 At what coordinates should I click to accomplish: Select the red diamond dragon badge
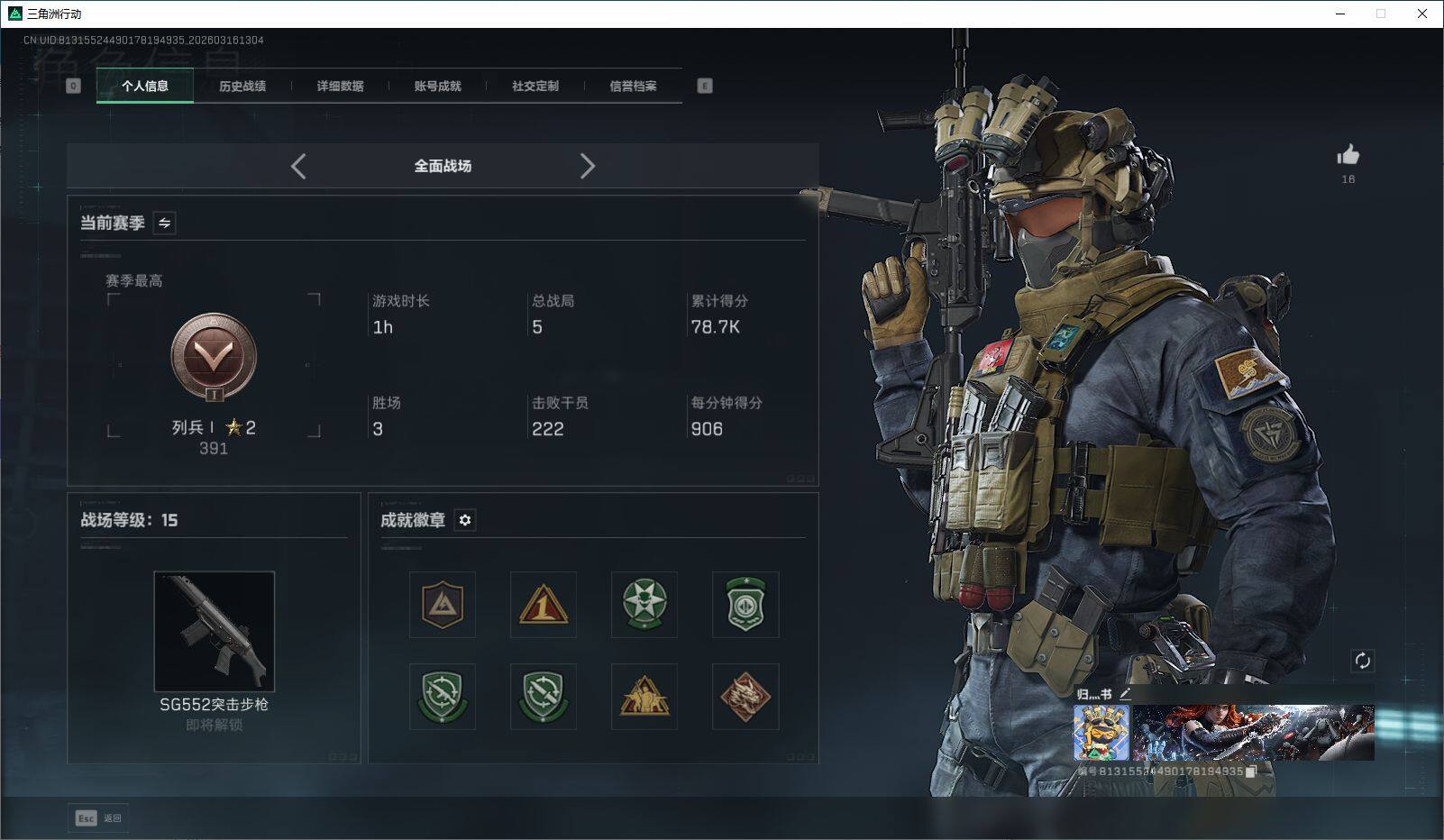pyautogui.click(x=745, y=697)
